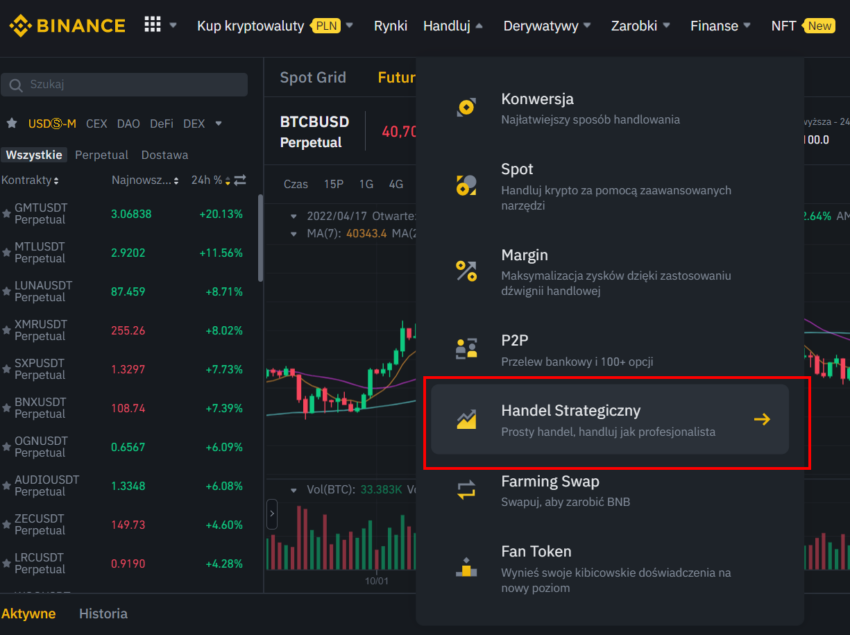
Task: Click the P2P people icon
Action: [466, 349]
